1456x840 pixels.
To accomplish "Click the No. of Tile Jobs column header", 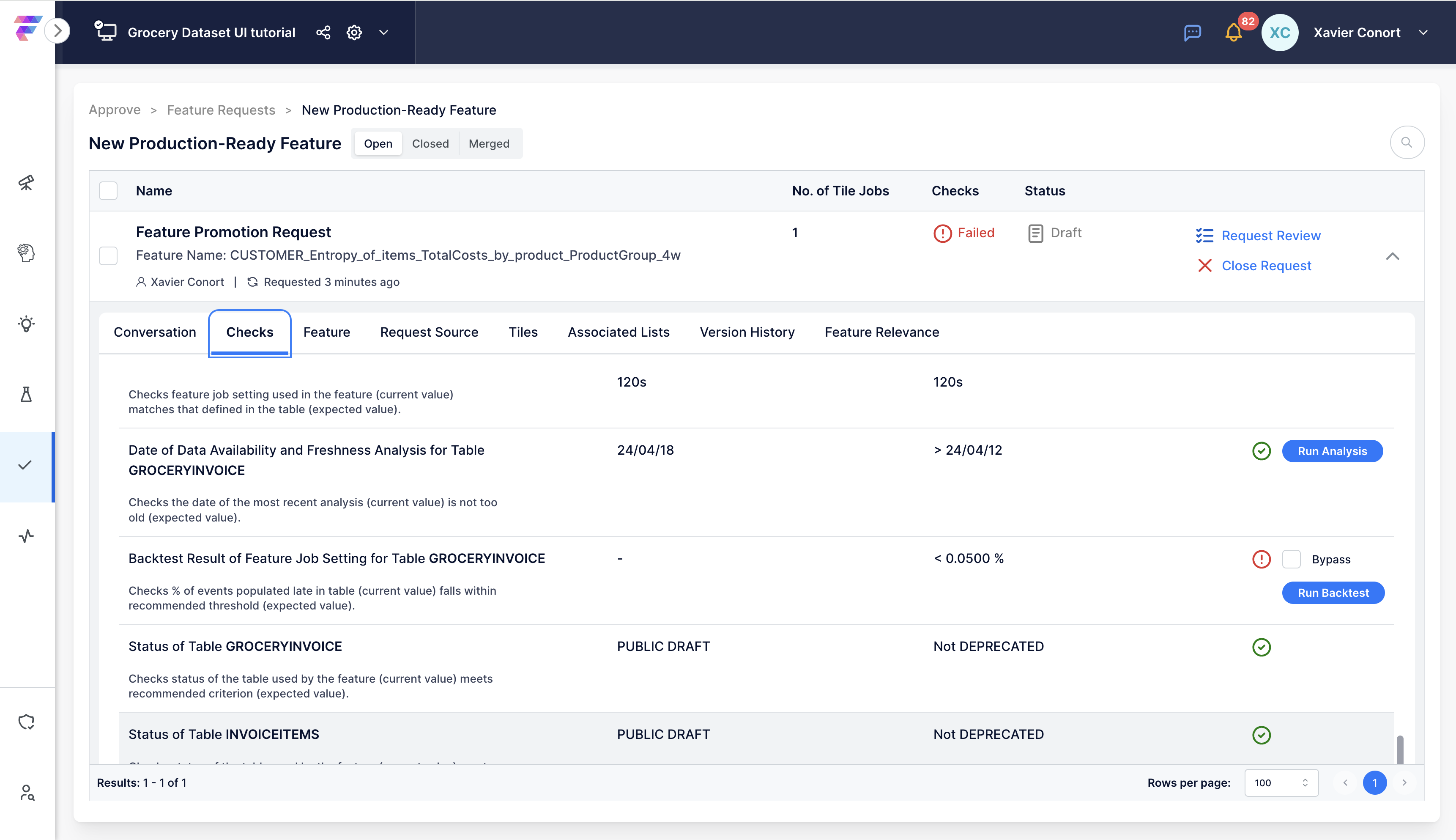I will [x=840, y=191].
